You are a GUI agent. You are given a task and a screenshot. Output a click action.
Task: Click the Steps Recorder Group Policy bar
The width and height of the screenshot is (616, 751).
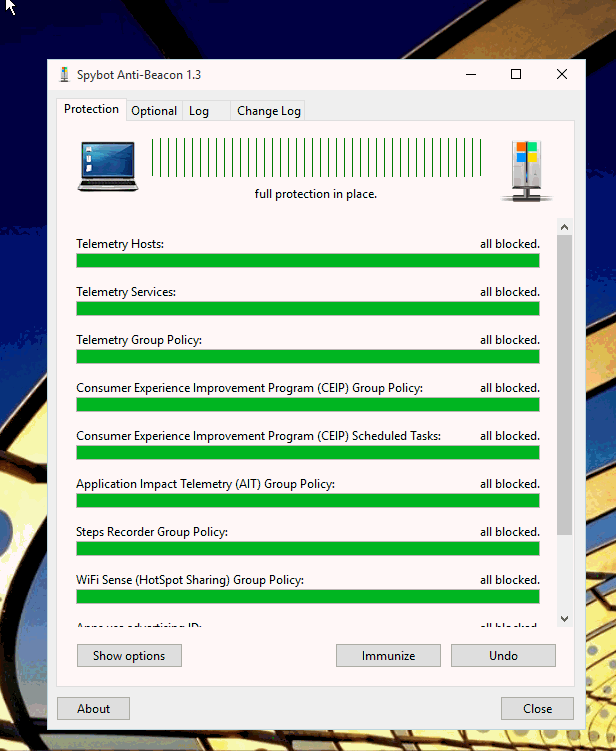(x=307, y=549)
